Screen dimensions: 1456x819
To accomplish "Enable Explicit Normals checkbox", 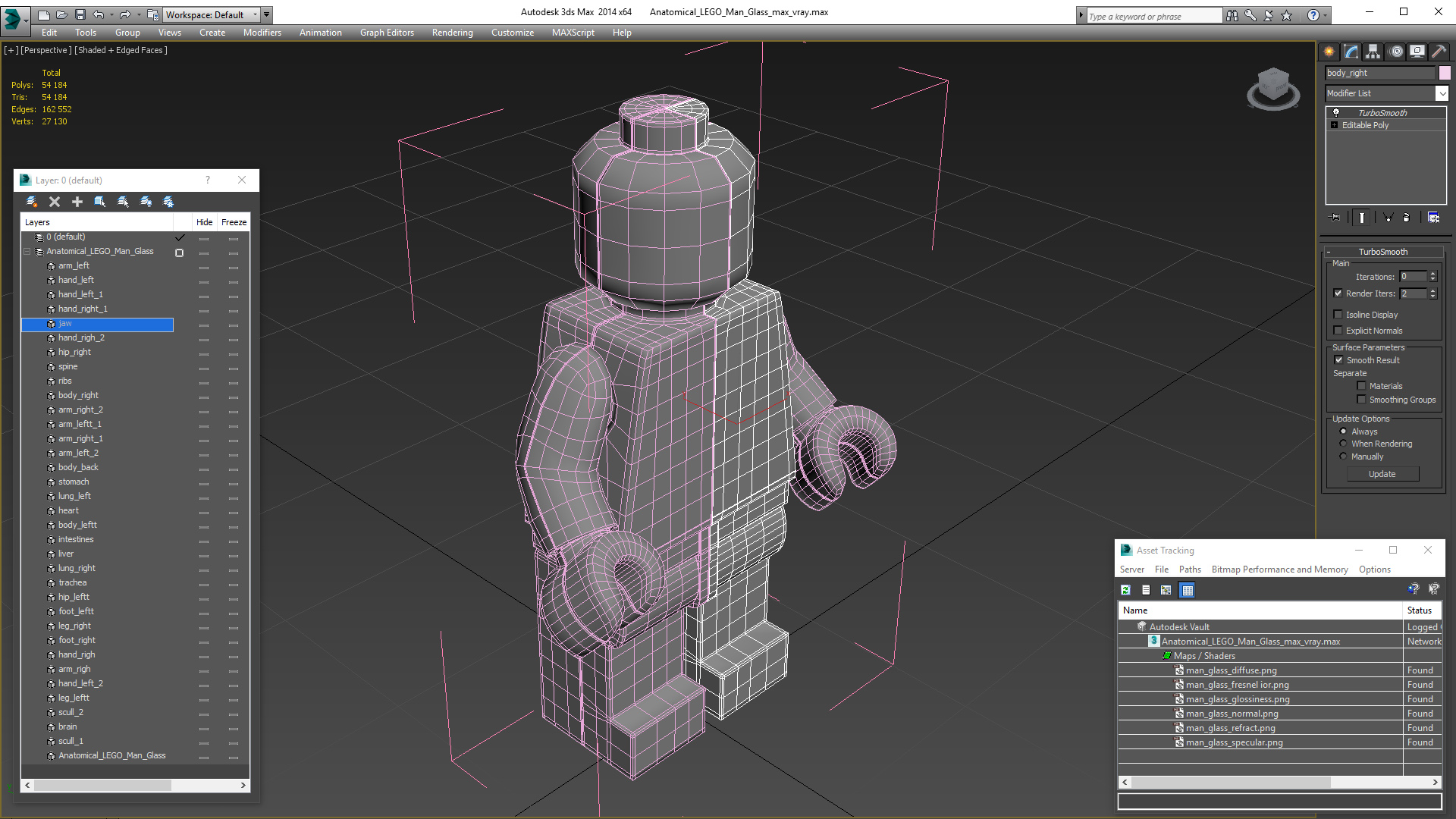I will pos(1338,331).
